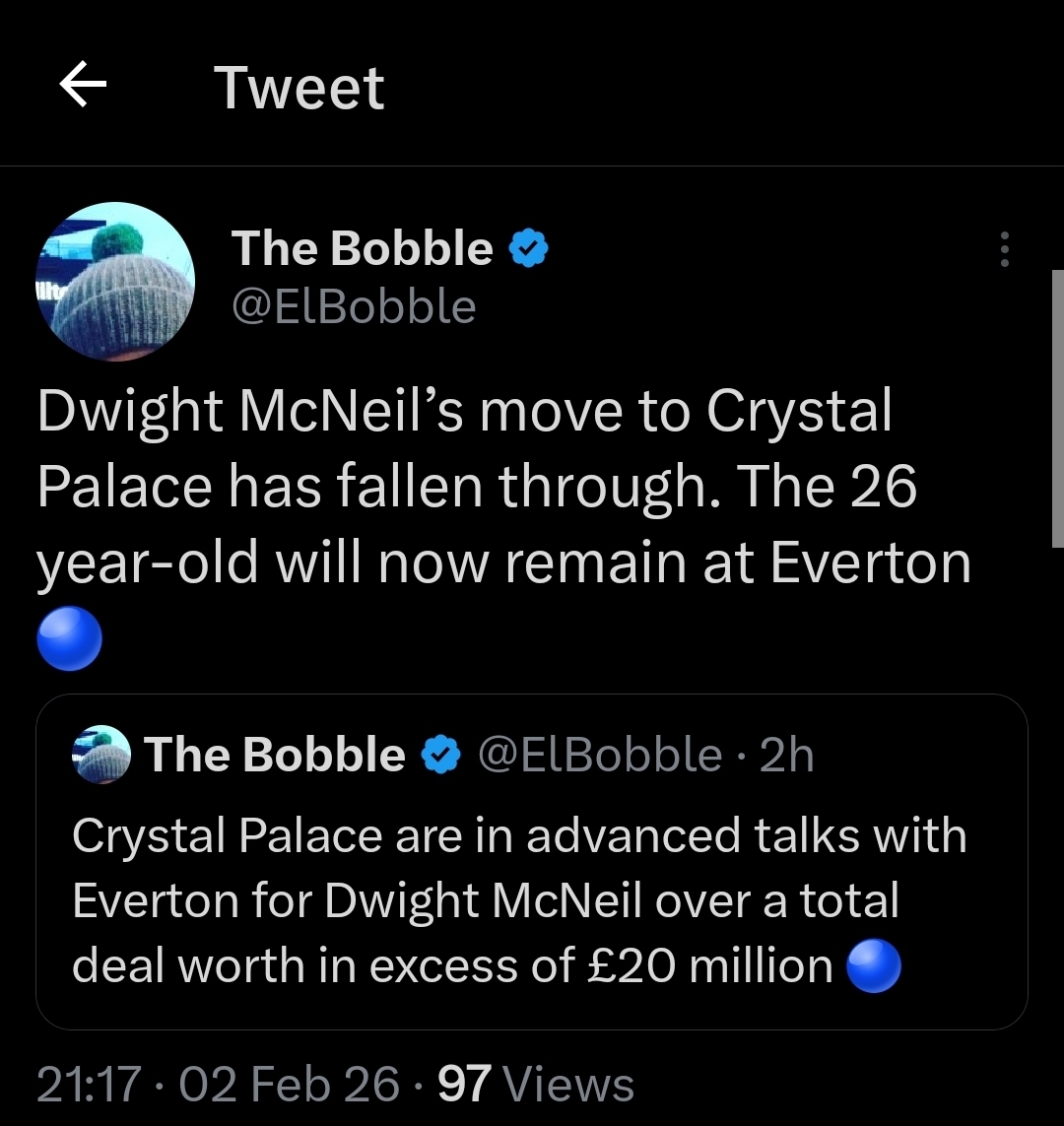Click the 'Tweet' header title
This screenshot has height=1126, width=1064.
click(299, 88)
